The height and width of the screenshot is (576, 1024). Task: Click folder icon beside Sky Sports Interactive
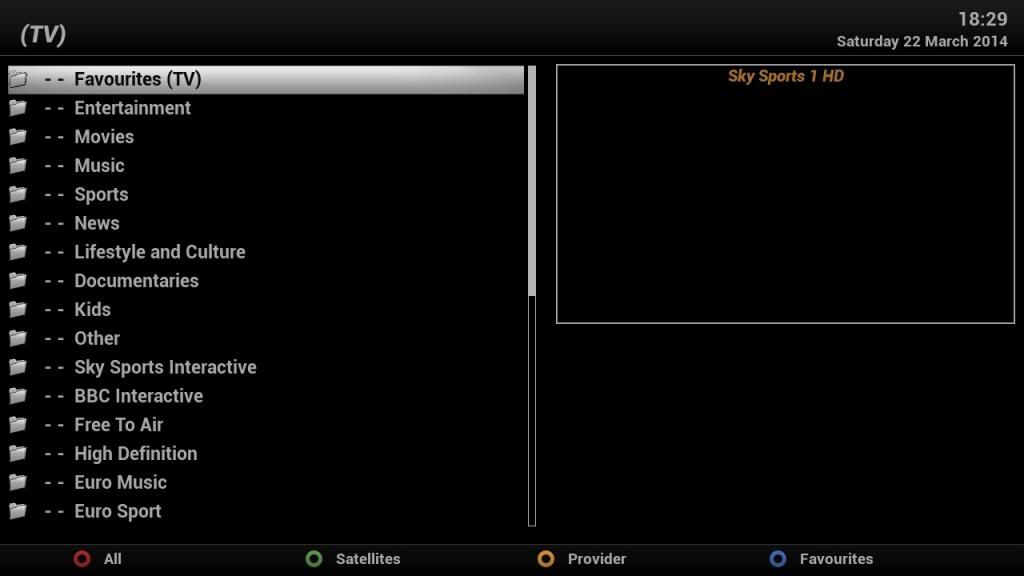point(18,367)
